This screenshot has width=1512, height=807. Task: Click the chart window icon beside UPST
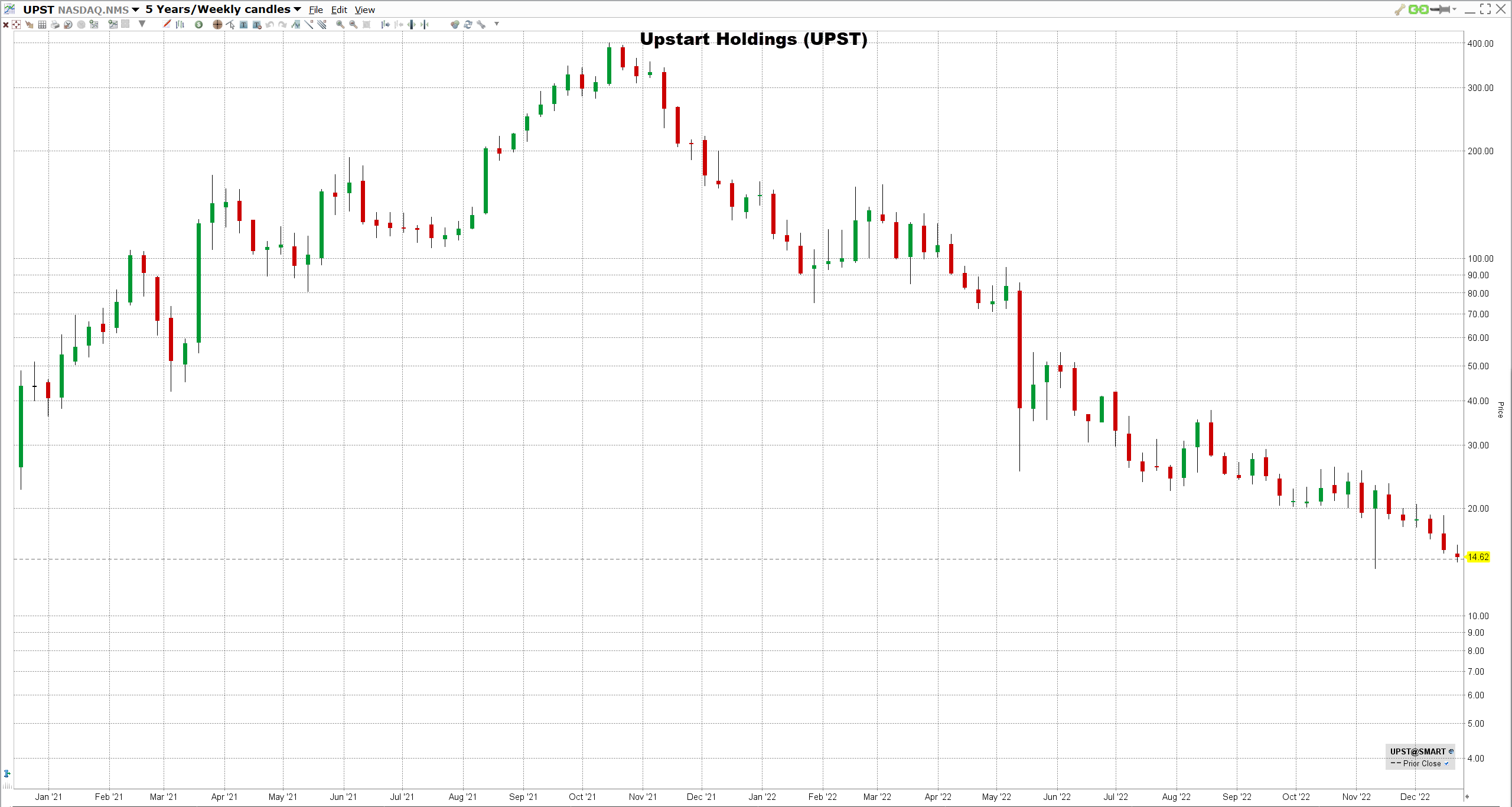pyautogui.click(x=9, y=9)
